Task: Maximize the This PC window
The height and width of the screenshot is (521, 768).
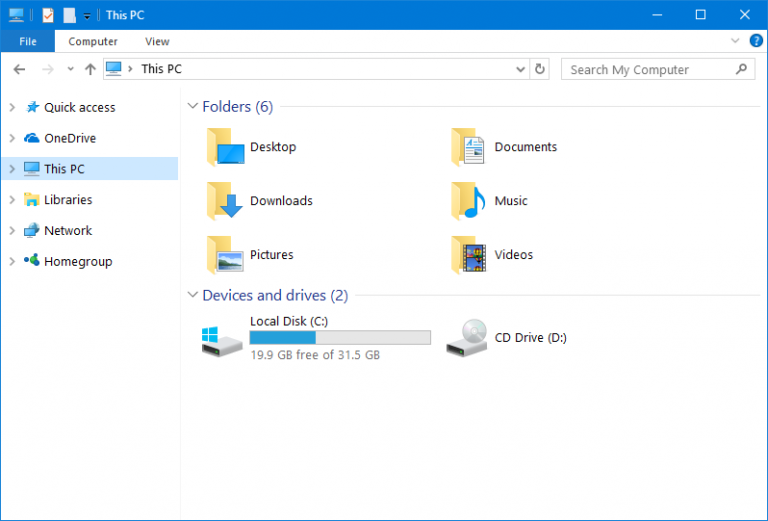Action: [x=700, y=15]
